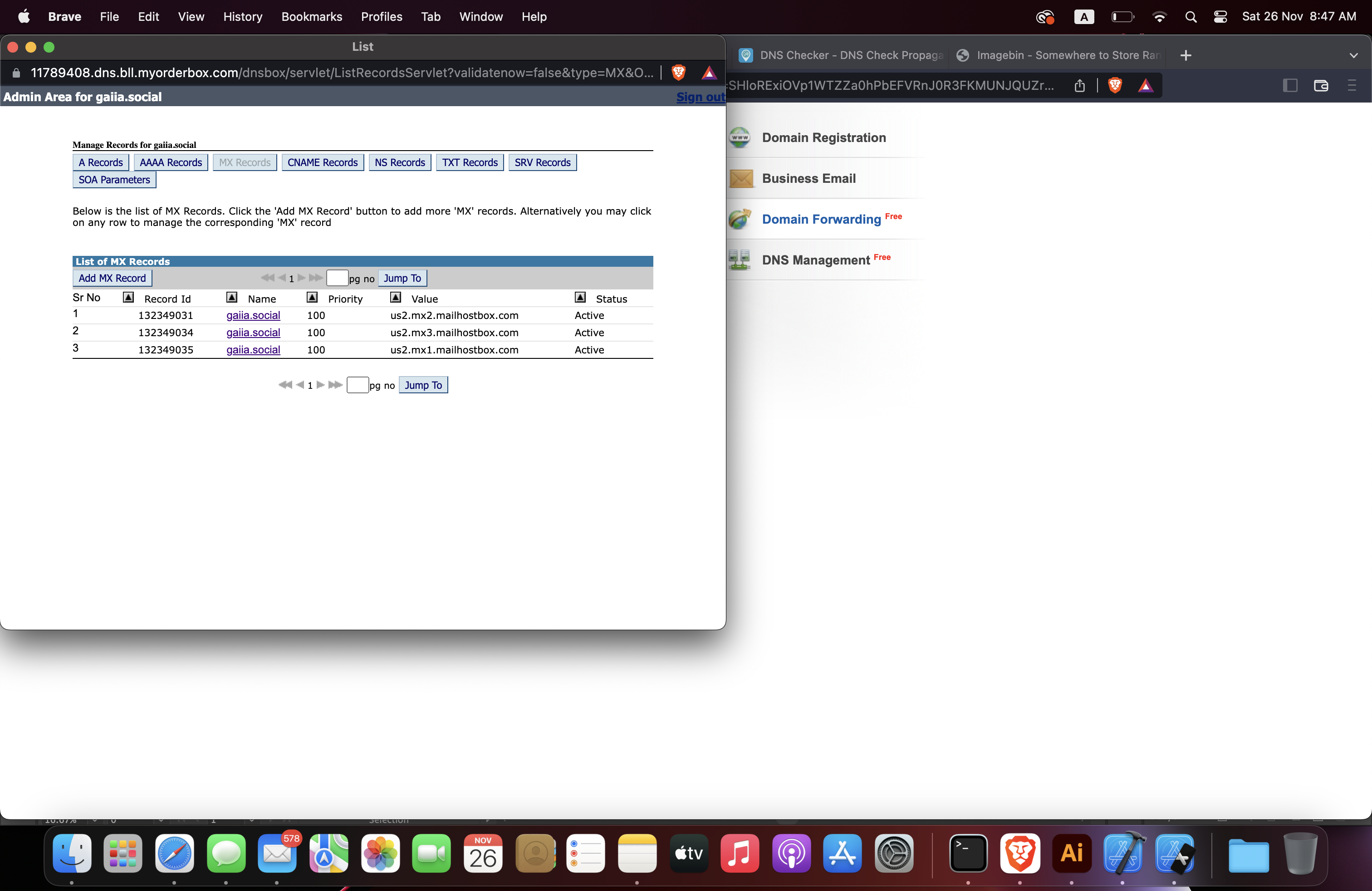Viewport: 1372px width, 891px height.
Task: Open TXT Records tab
Action: 470,162
